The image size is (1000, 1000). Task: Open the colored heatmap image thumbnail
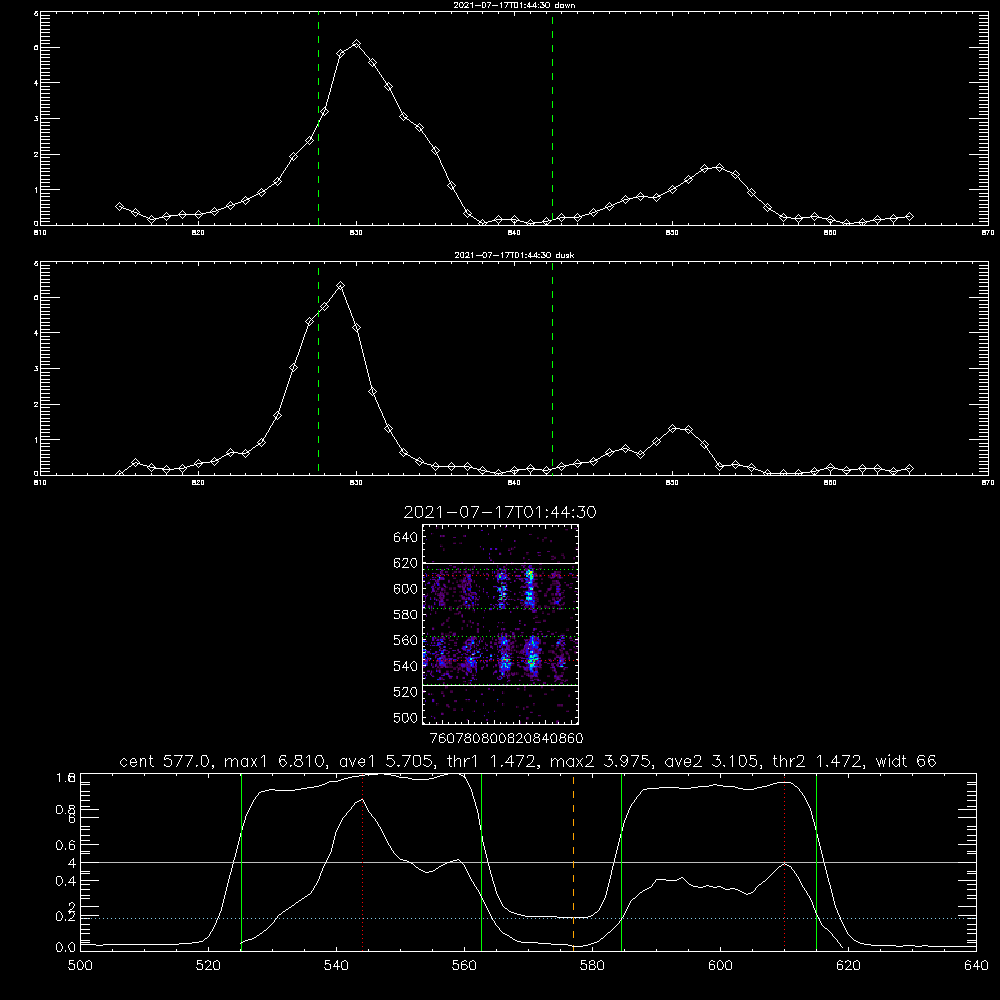[x=501, y=624]
